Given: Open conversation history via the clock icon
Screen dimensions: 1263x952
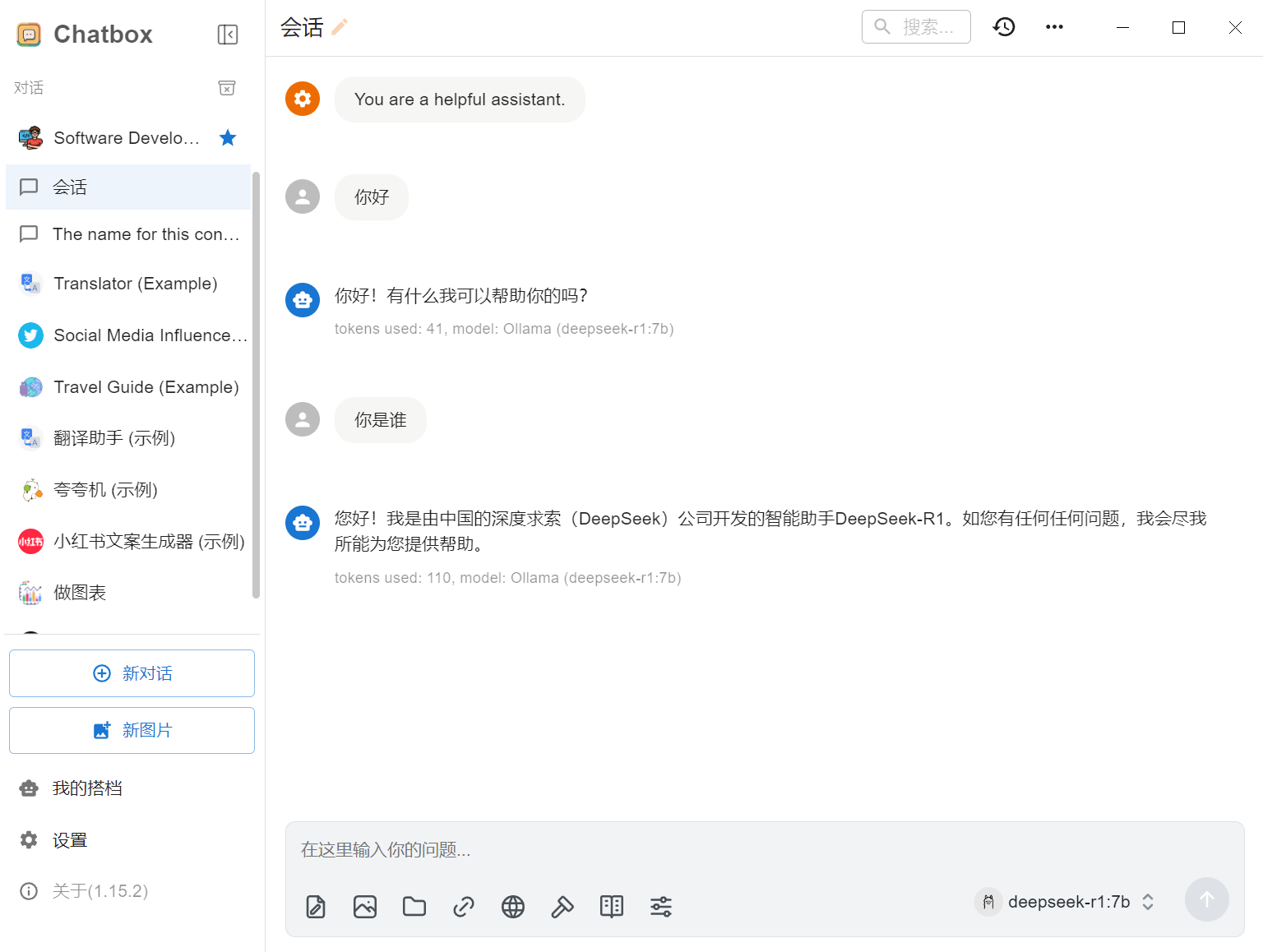Looking at the screenshot, I should (1004, 26).
